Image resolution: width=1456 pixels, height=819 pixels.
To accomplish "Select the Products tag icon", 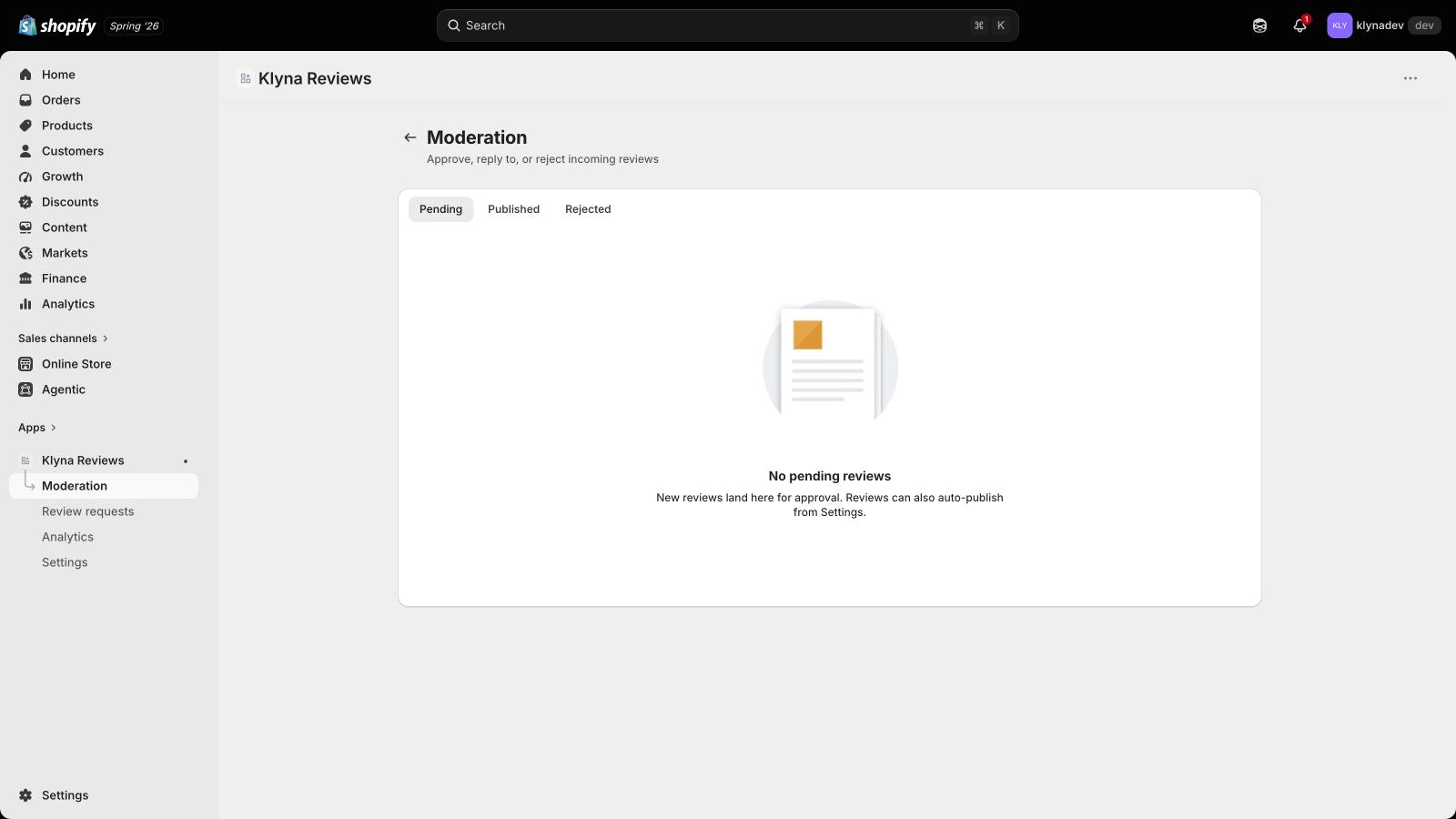I will [25, 126].
